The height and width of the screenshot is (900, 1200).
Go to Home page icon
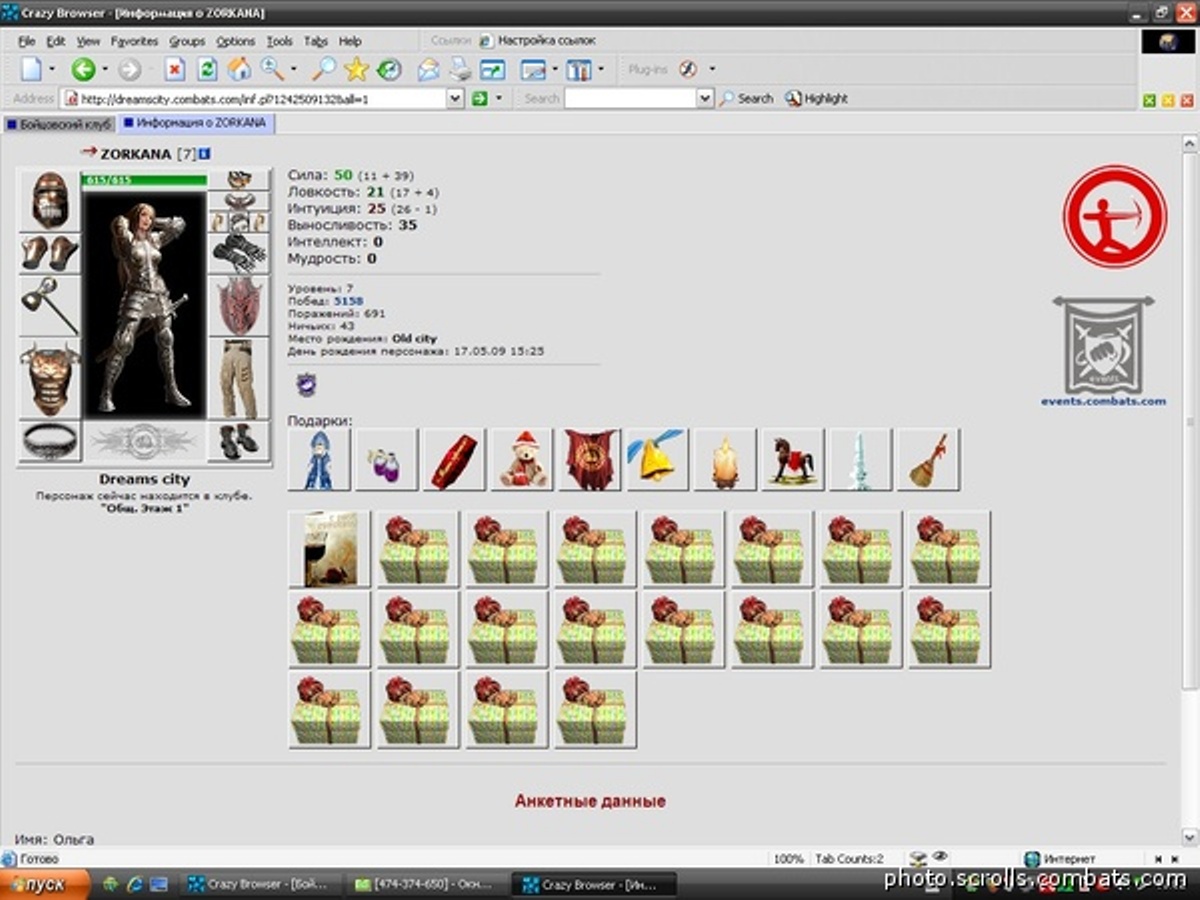[x=239, y=69]
